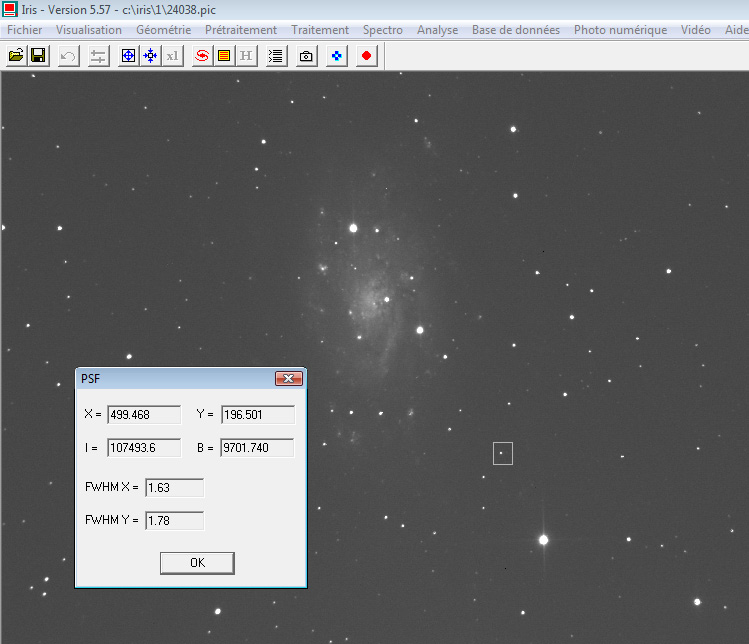Open the Vidéo menu

pos(696,30)
